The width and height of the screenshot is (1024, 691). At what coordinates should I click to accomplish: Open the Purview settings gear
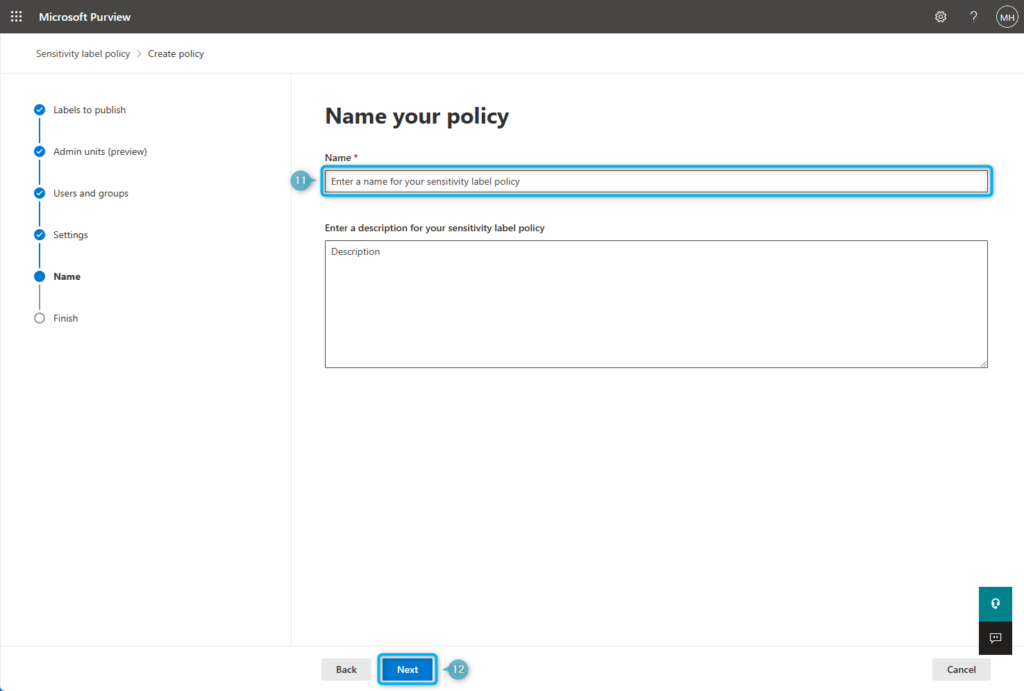[x=940, y=16]
